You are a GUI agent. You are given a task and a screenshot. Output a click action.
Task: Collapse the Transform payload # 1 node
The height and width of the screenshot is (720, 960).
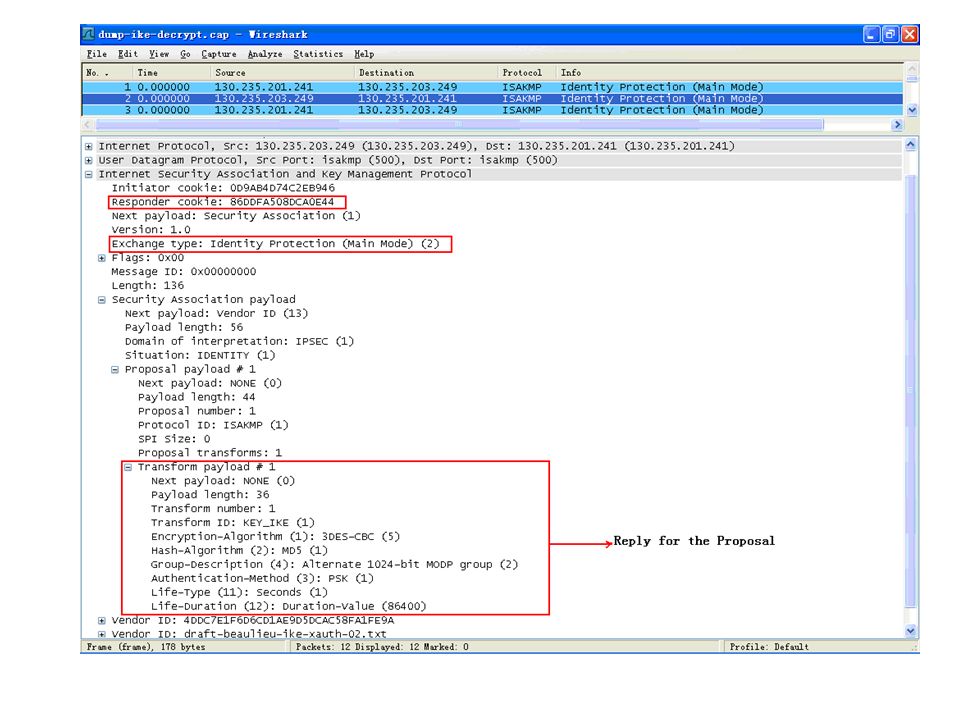click(x=128, y=467)
